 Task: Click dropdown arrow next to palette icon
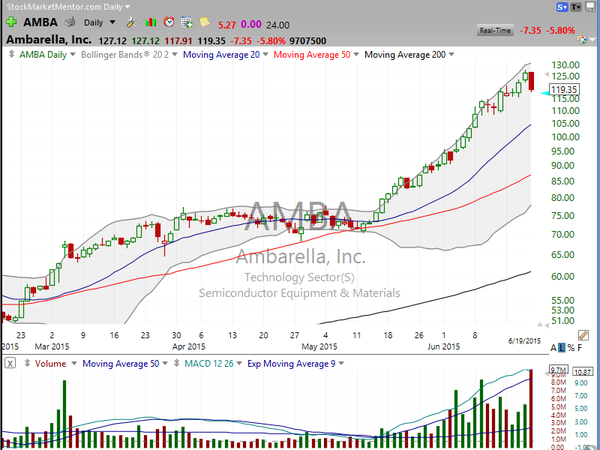click(x=592, y=40)
